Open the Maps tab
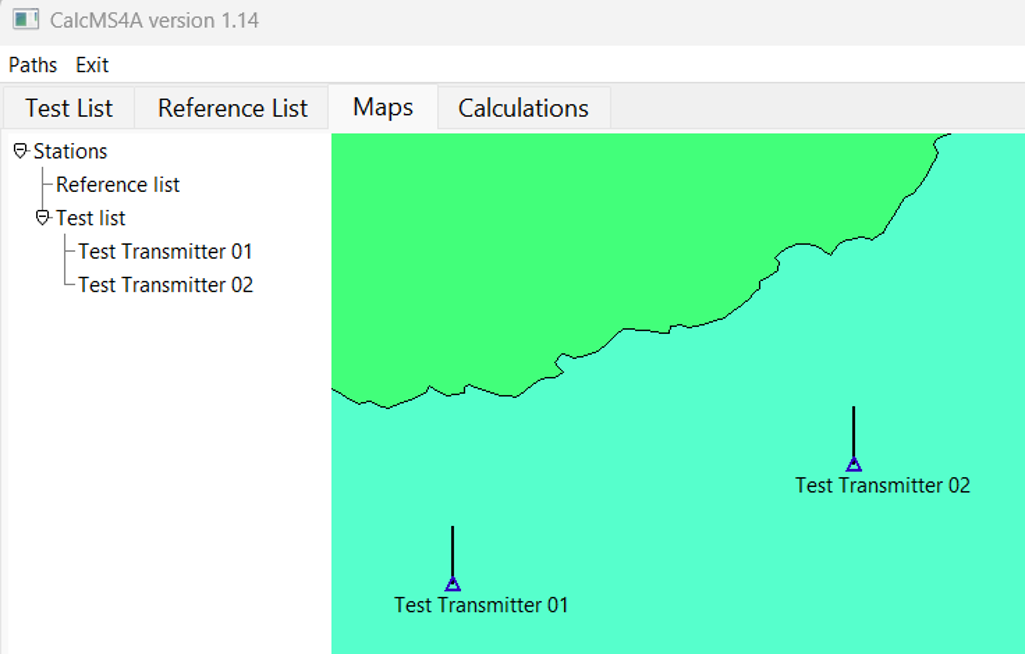 coord(383,107)
